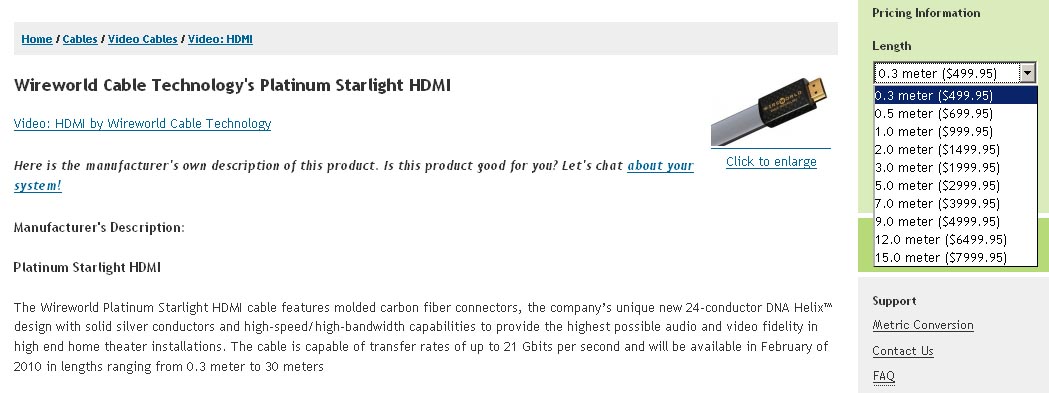Image resolution: width=1049 pixels, height=393 pixels.
Task: Choose 3.0 meter ($1999.95) length
Action: [x=955, y=167]
